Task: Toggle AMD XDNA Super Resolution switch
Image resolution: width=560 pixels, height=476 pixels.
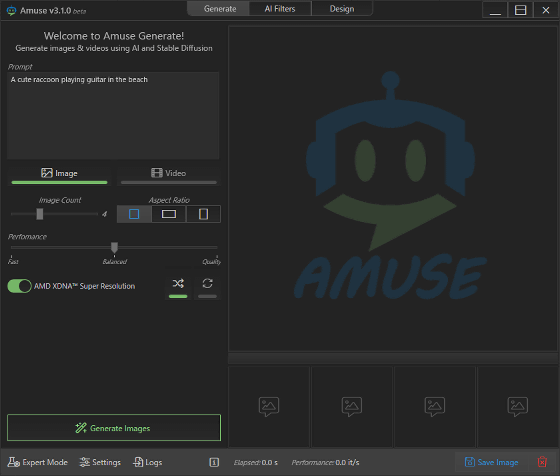Action: (19, 286)
